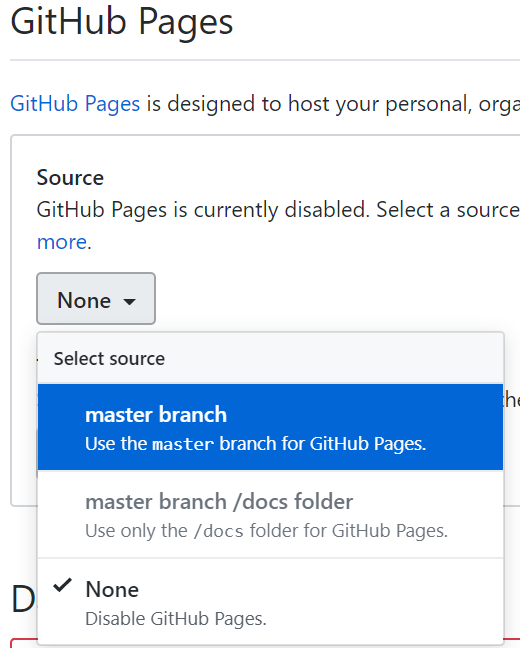Choose master branch /docs folder option
Viewport: 520px width, 648px height.
270,514
